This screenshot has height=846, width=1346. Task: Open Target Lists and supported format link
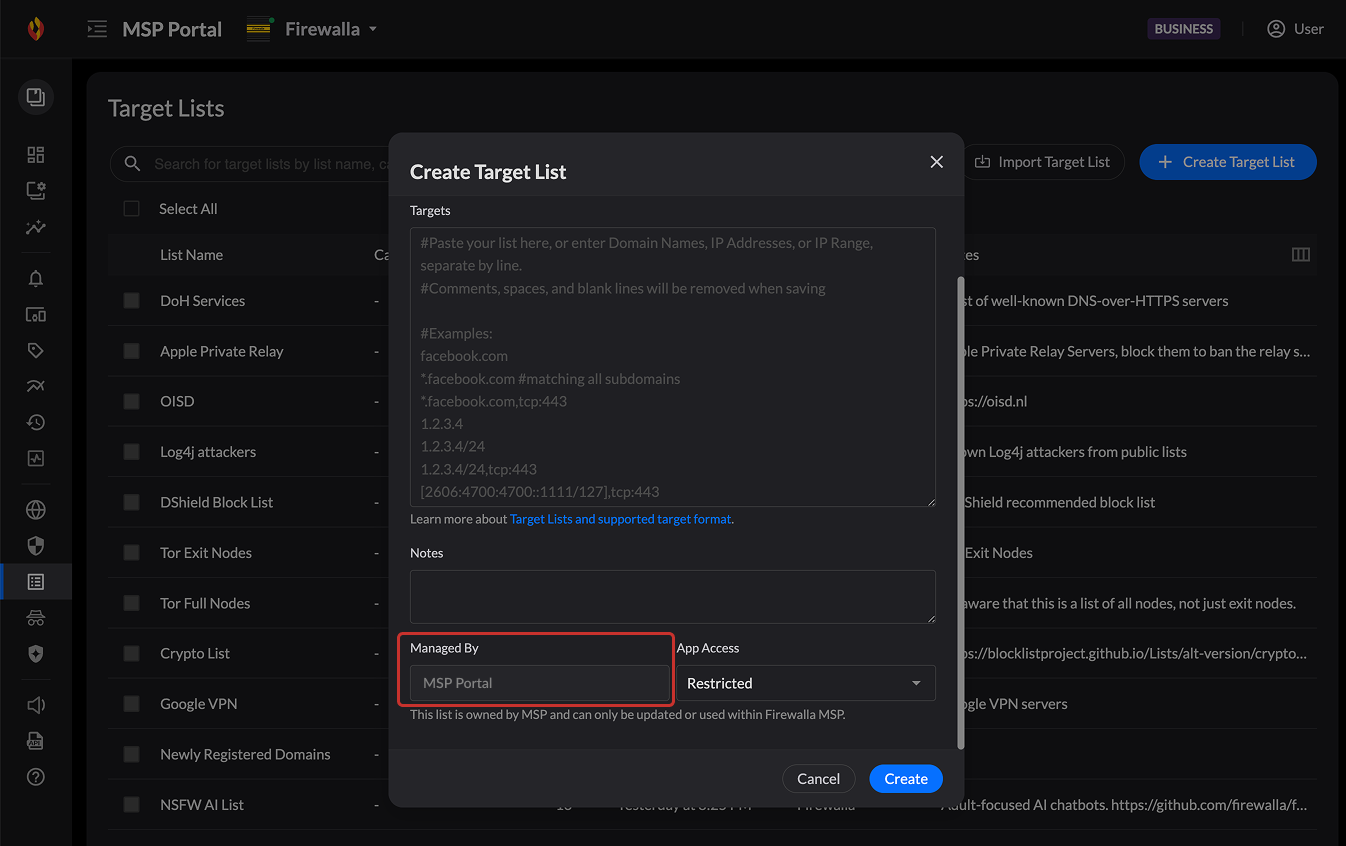point(620,519)
